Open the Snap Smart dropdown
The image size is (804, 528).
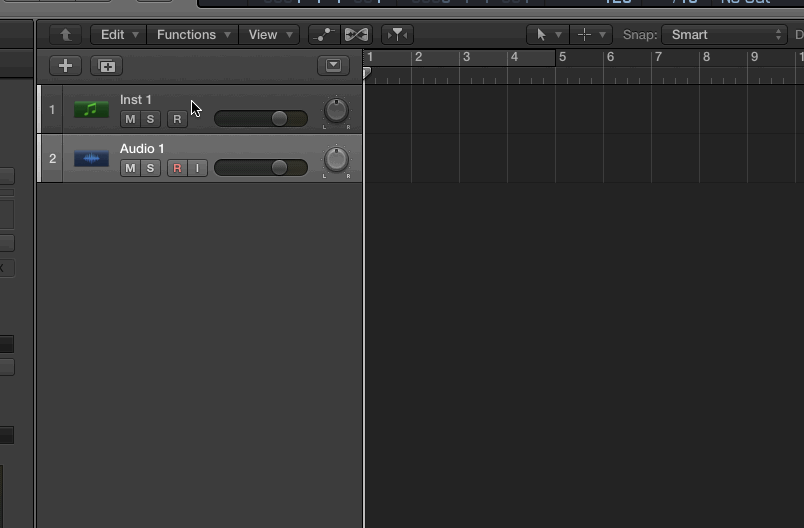(725, 35)
